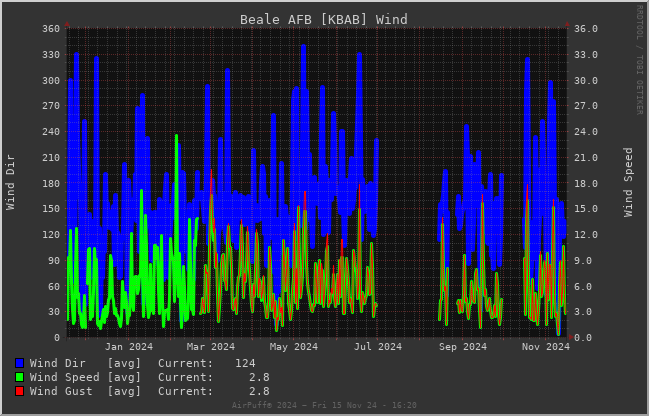Click the Jul 2024 x-axis label
The height and width of the screenshot is (416, 649).
[x=377, y=347]
